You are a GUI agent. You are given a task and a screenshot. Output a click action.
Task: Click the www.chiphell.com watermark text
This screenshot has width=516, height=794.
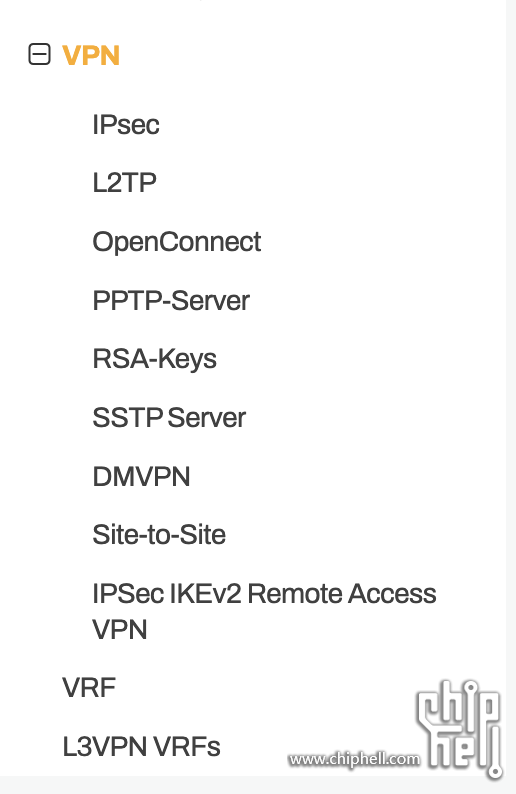pyautogui.click(x=354, y=759)
